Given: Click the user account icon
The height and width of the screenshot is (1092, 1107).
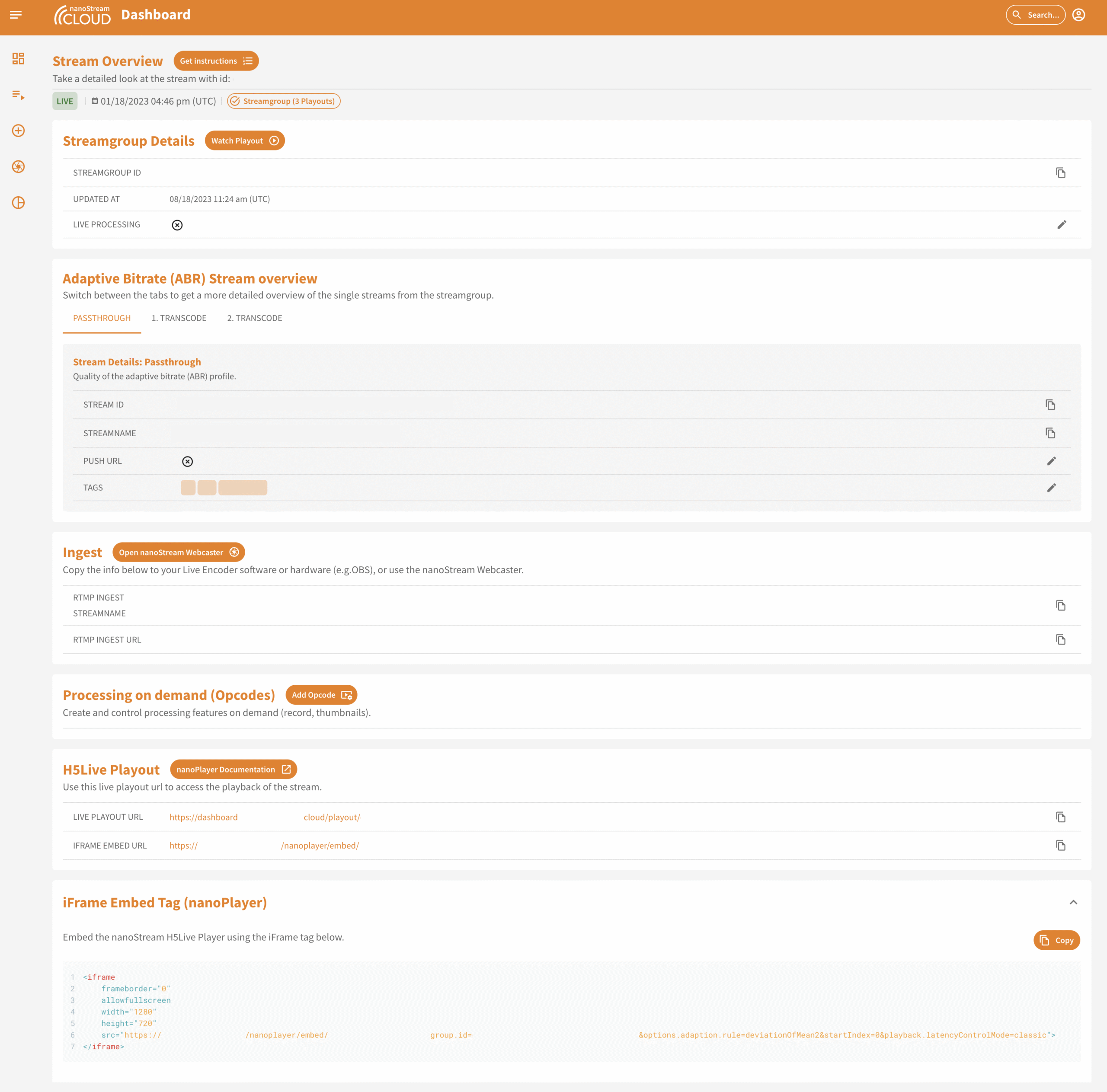Looking at the screenshot, I should [1078, 15].
